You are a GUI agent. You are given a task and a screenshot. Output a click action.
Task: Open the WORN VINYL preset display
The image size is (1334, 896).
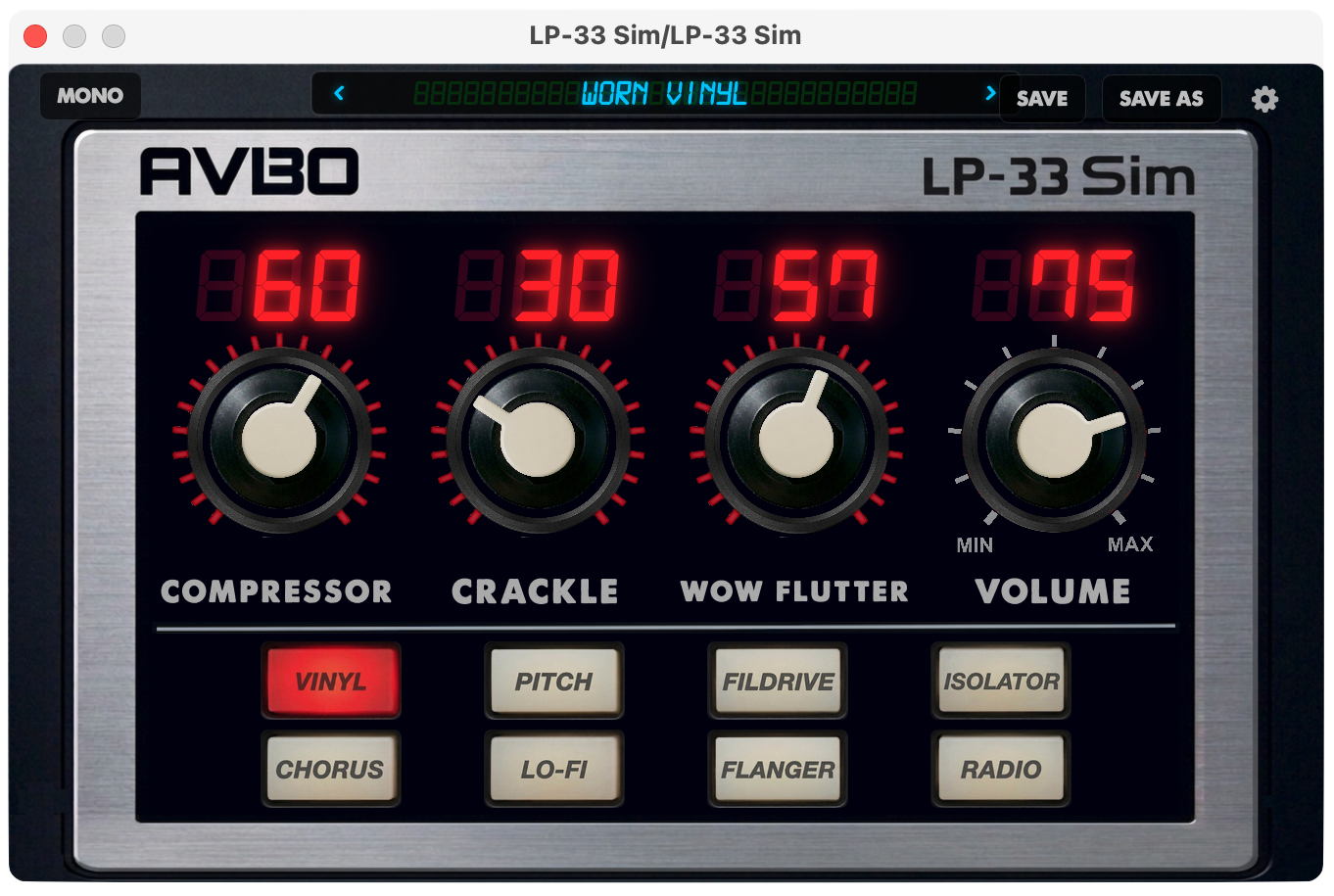(664, 94)
